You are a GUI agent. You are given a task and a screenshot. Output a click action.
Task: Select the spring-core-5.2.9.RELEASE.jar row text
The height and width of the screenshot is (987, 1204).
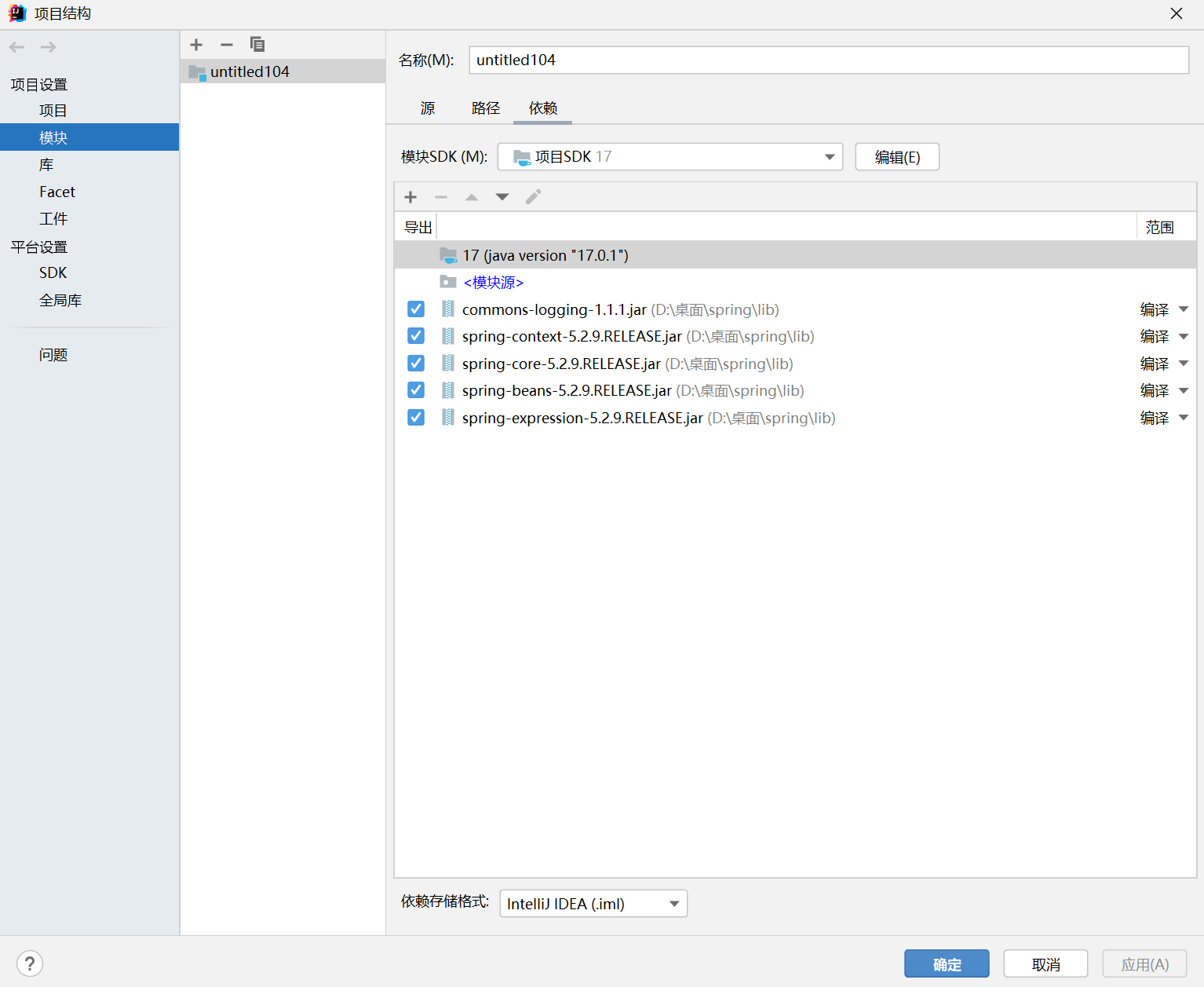pos(561,364)
